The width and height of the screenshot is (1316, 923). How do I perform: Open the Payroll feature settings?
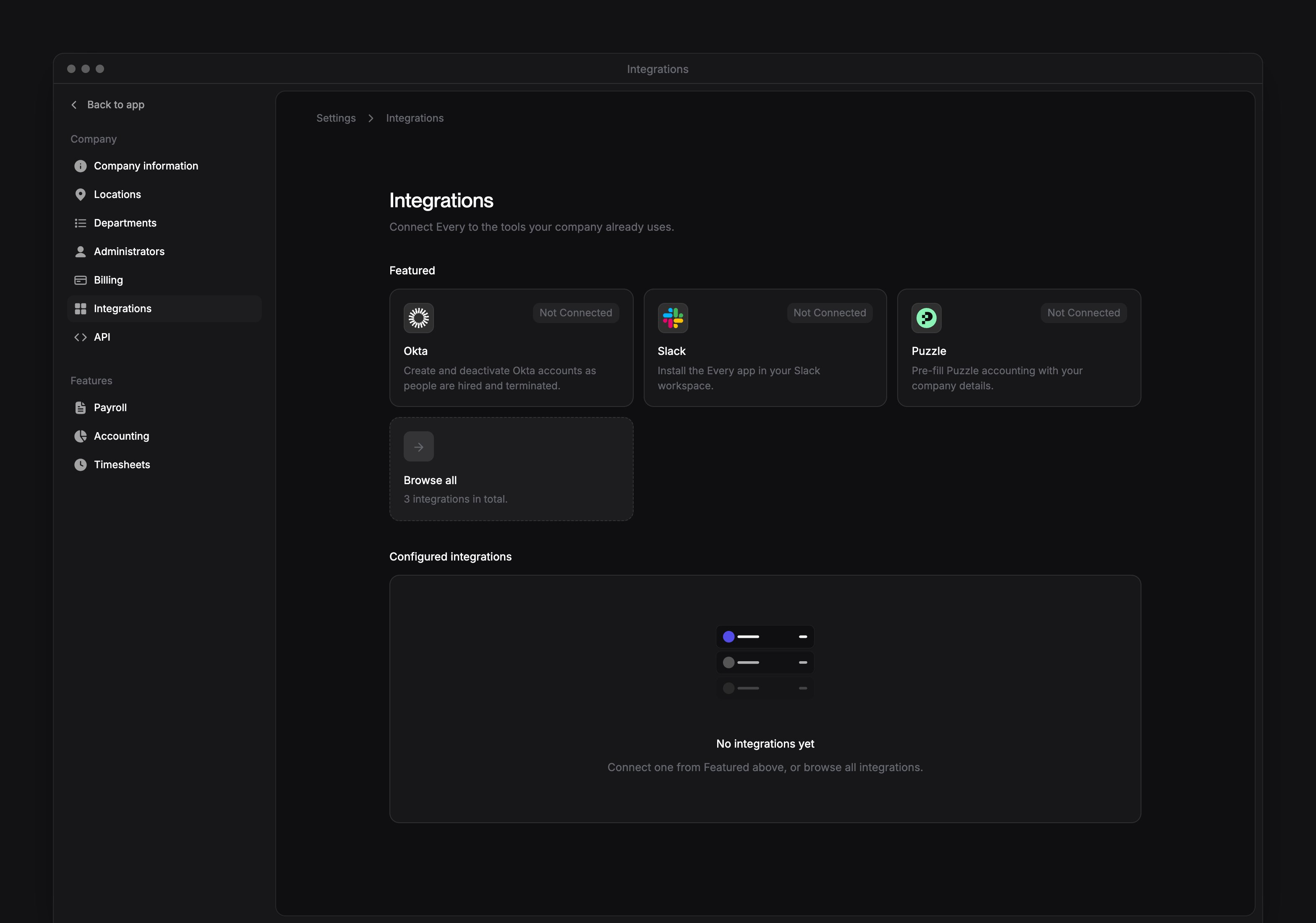164,408
